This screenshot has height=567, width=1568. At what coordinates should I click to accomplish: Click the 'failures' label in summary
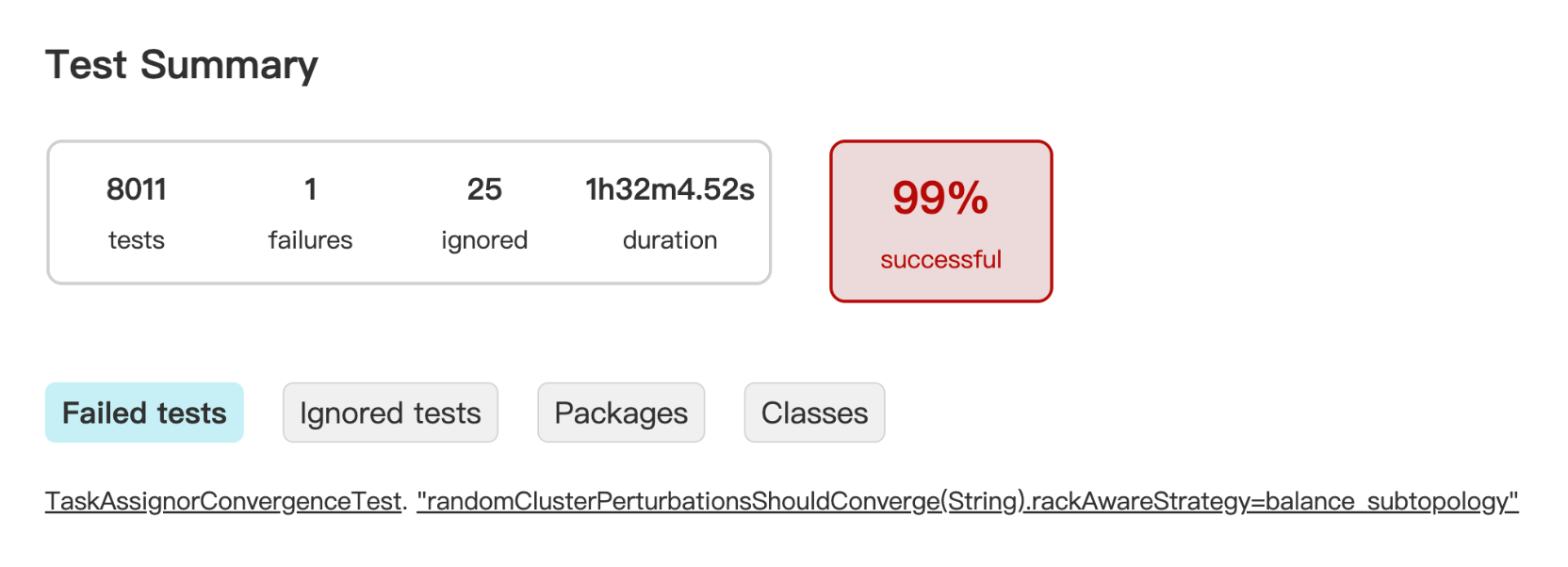tap(310, 240)
